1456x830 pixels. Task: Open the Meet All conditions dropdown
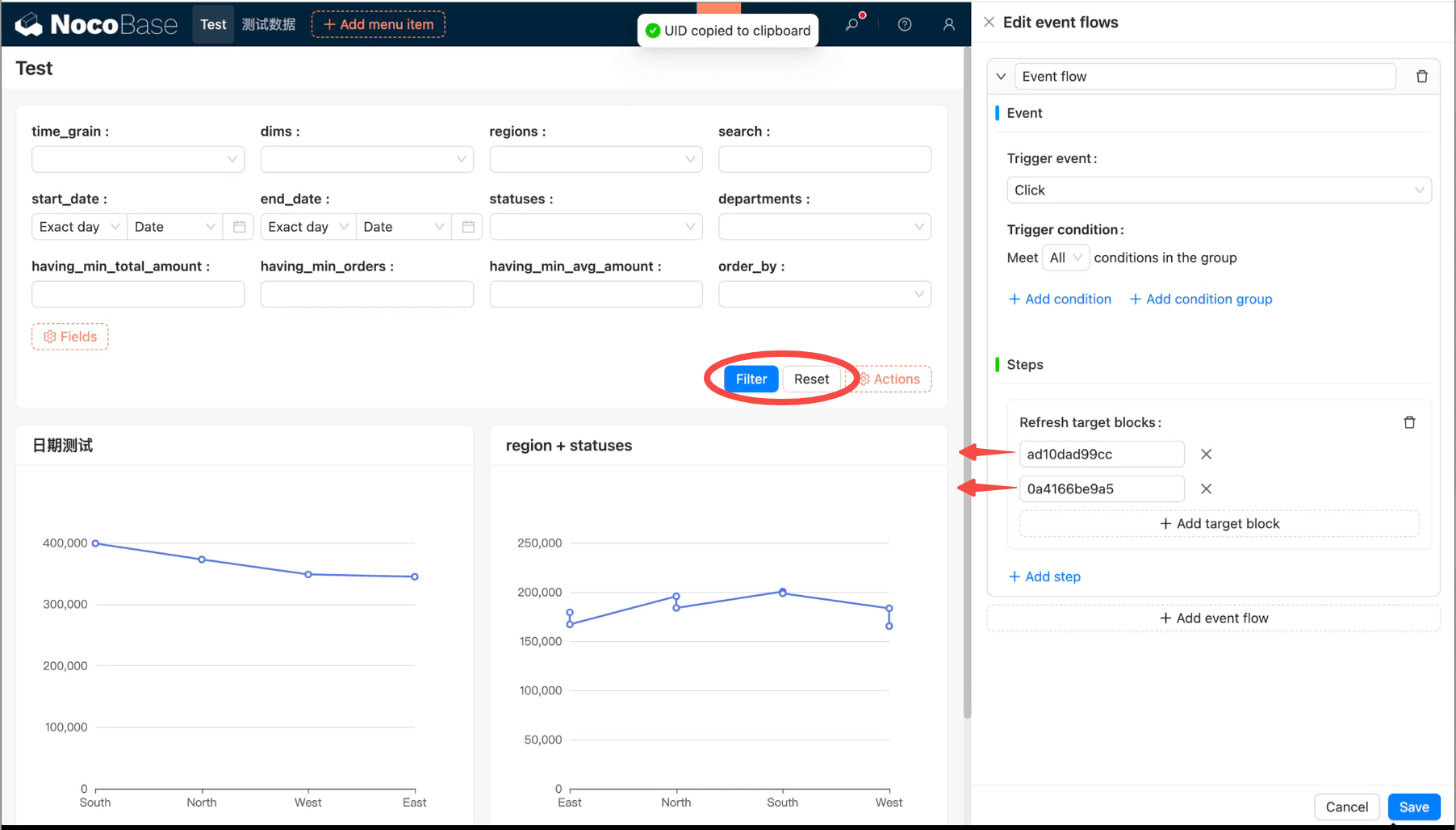click(x=1065, y=258)
